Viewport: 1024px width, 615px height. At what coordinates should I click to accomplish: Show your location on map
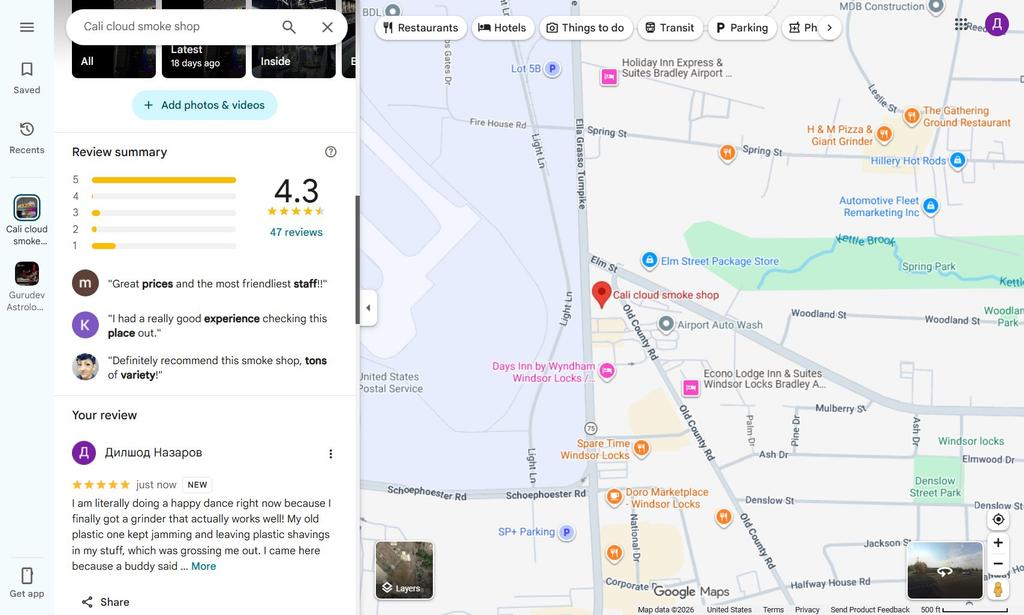(x=998, y=520)
